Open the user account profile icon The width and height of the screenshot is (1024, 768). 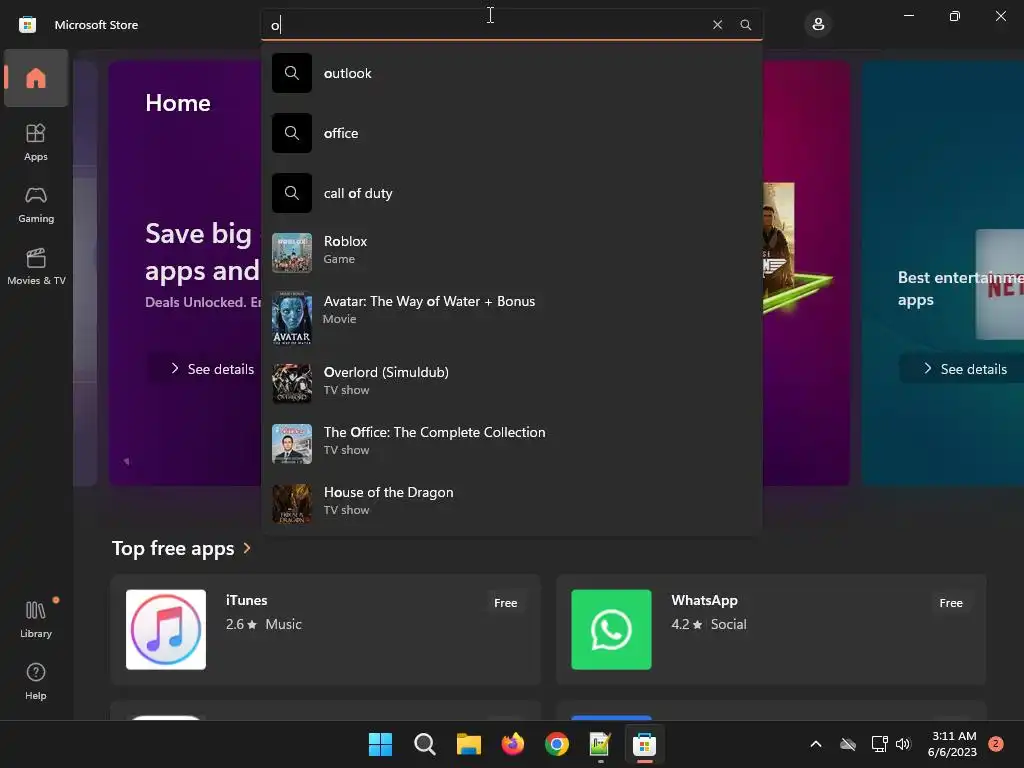pyautogui.click(x=818, y=25)
